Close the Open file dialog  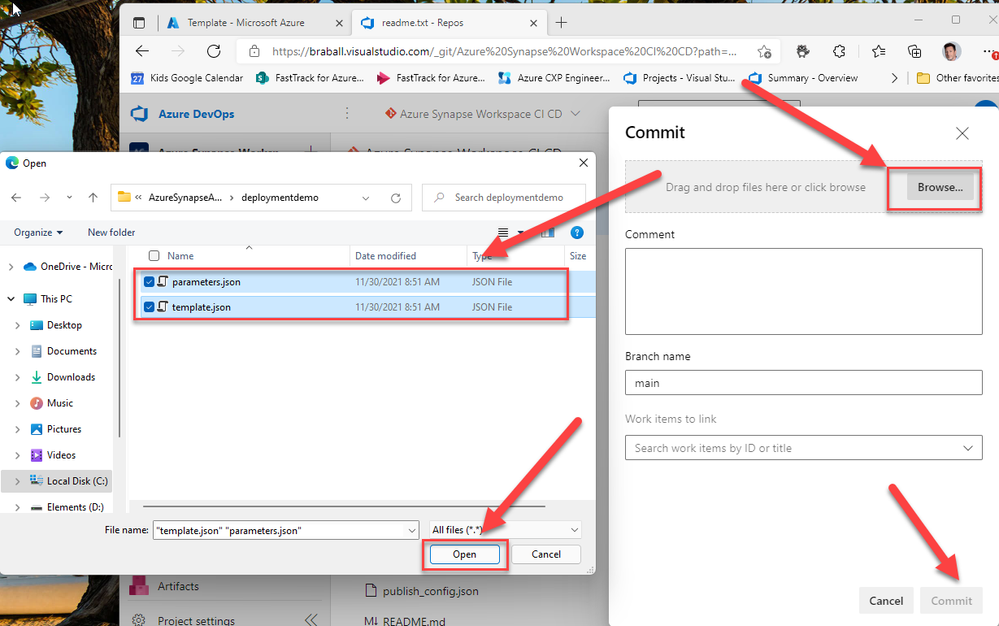point(583,163)
